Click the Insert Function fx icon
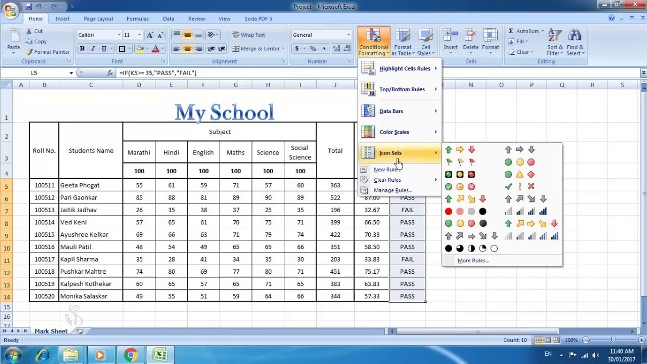Viewport: 647px width, 364px height. [110, 73]
